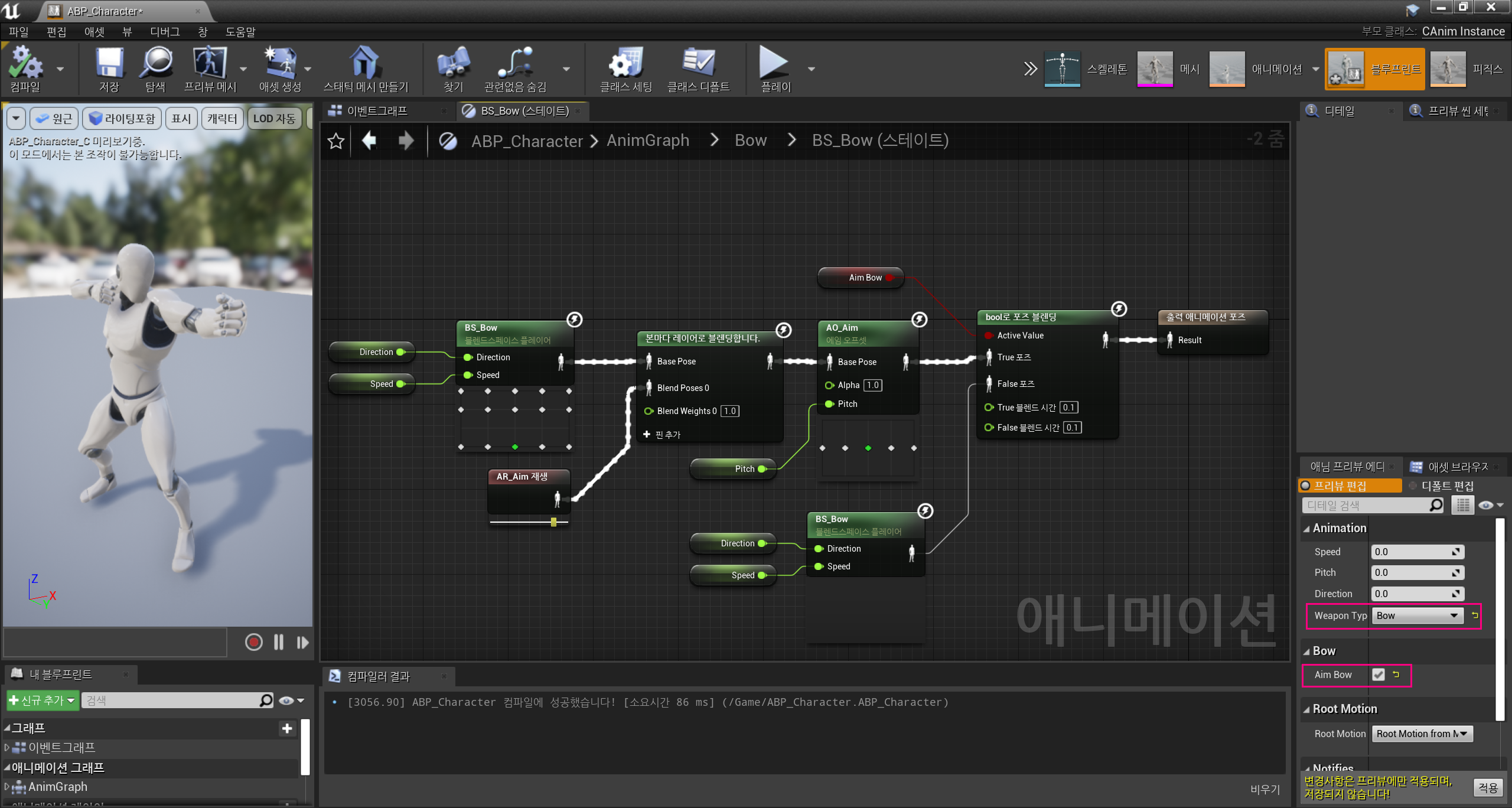Open the Root Motion mode dropdown
Screen dimensions: 1512x808
tap(1422, 734)
